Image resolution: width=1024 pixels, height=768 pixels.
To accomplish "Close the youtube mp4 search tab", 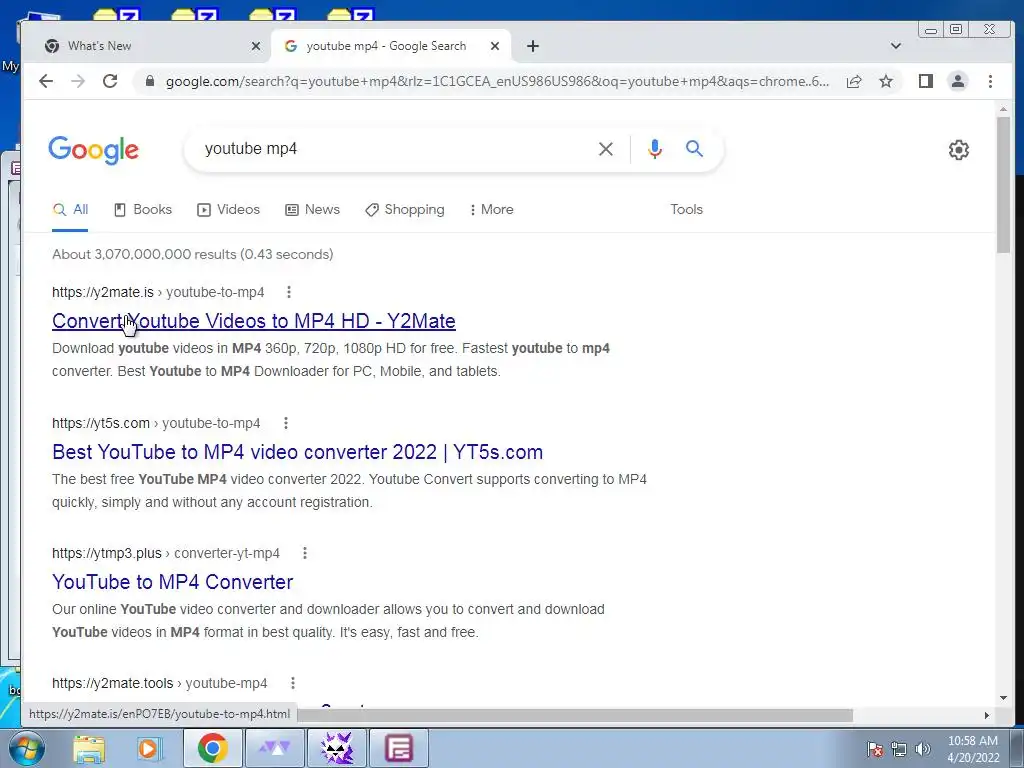I will coord(494,46).
